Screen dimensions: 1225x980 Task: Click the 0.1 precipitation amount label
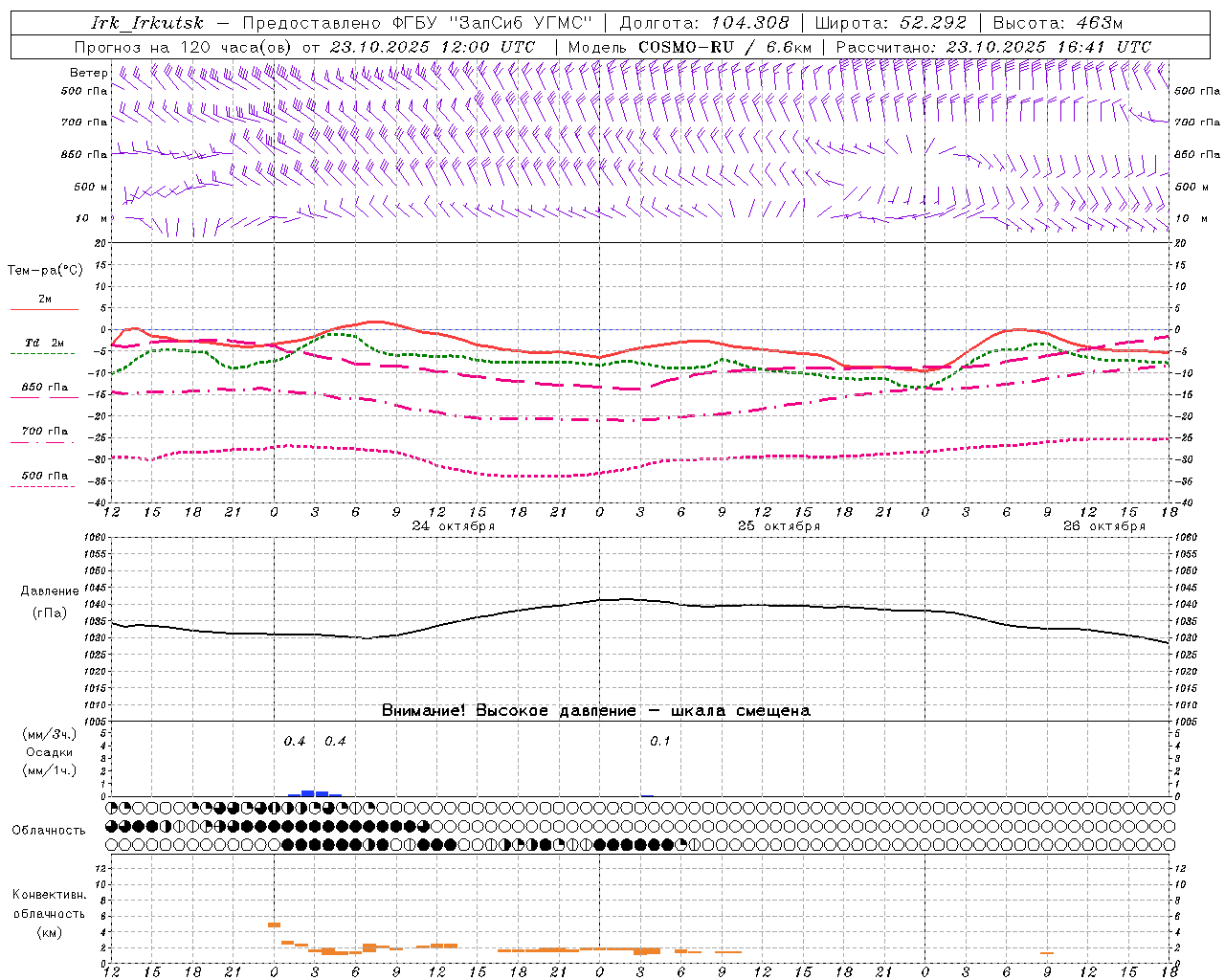pos(660,741)
